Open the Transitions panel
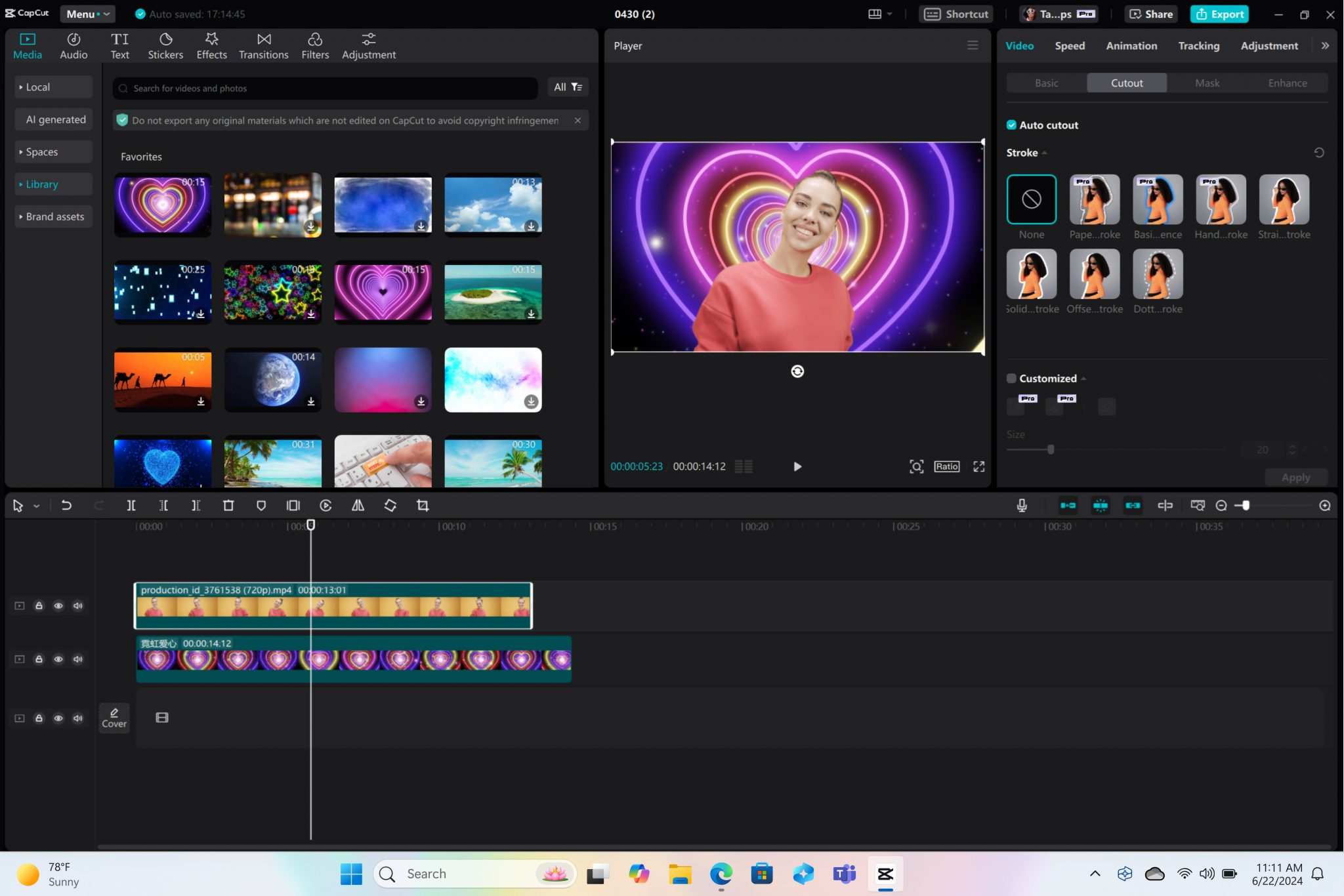Screen dimensions: 1344x896 click(263, 46)
